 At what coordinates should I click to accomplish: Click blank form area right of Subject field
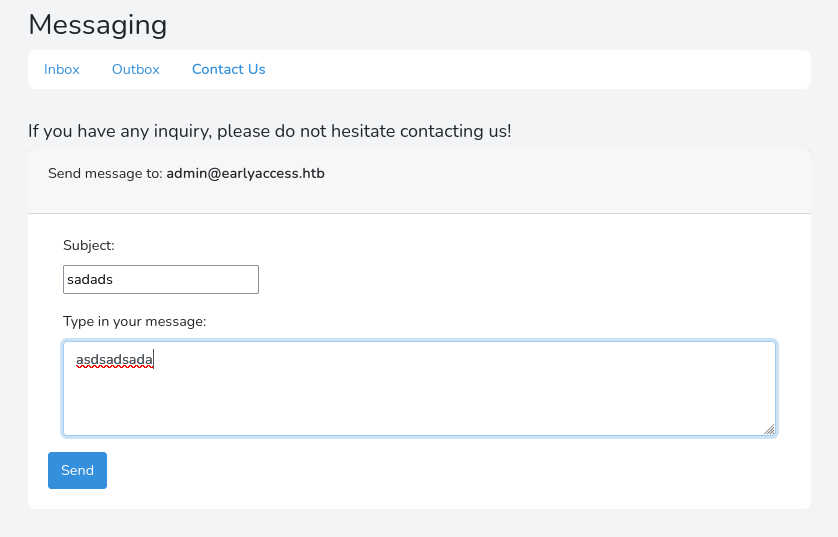point(520,280)
